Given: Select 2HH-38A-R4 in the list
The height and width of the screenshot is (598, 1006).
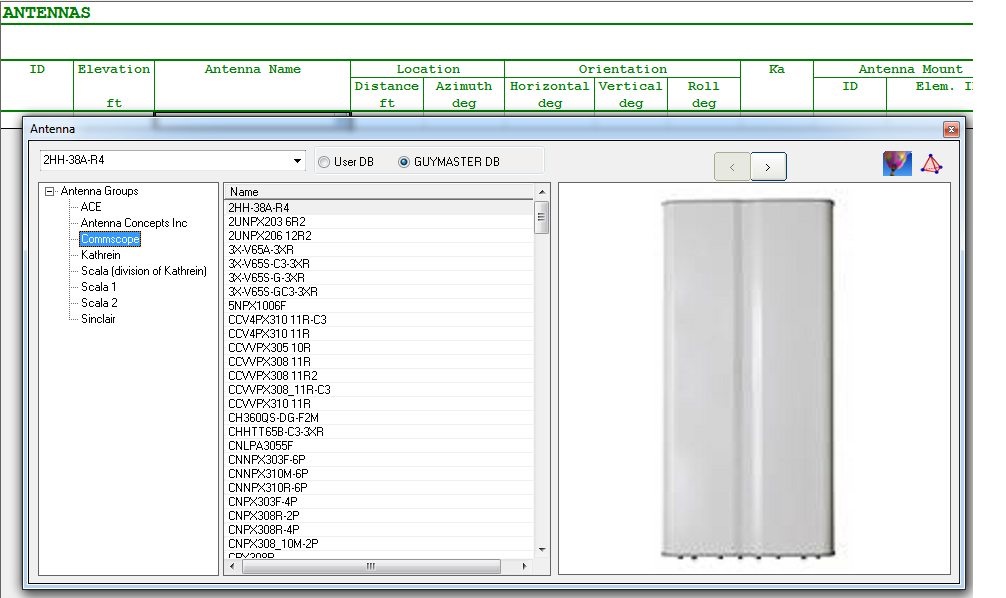Looking at the screenshot, I should coord(379,207).
